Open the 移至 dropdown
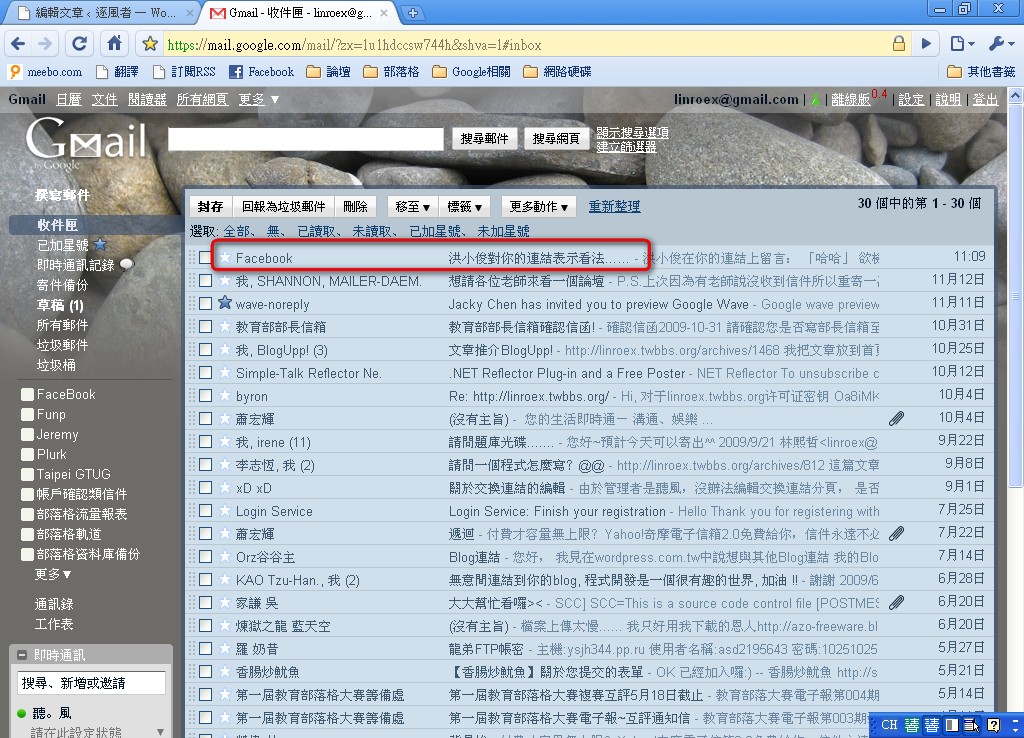The width and height of the screenshot is (1024, 738). [413, 206]
